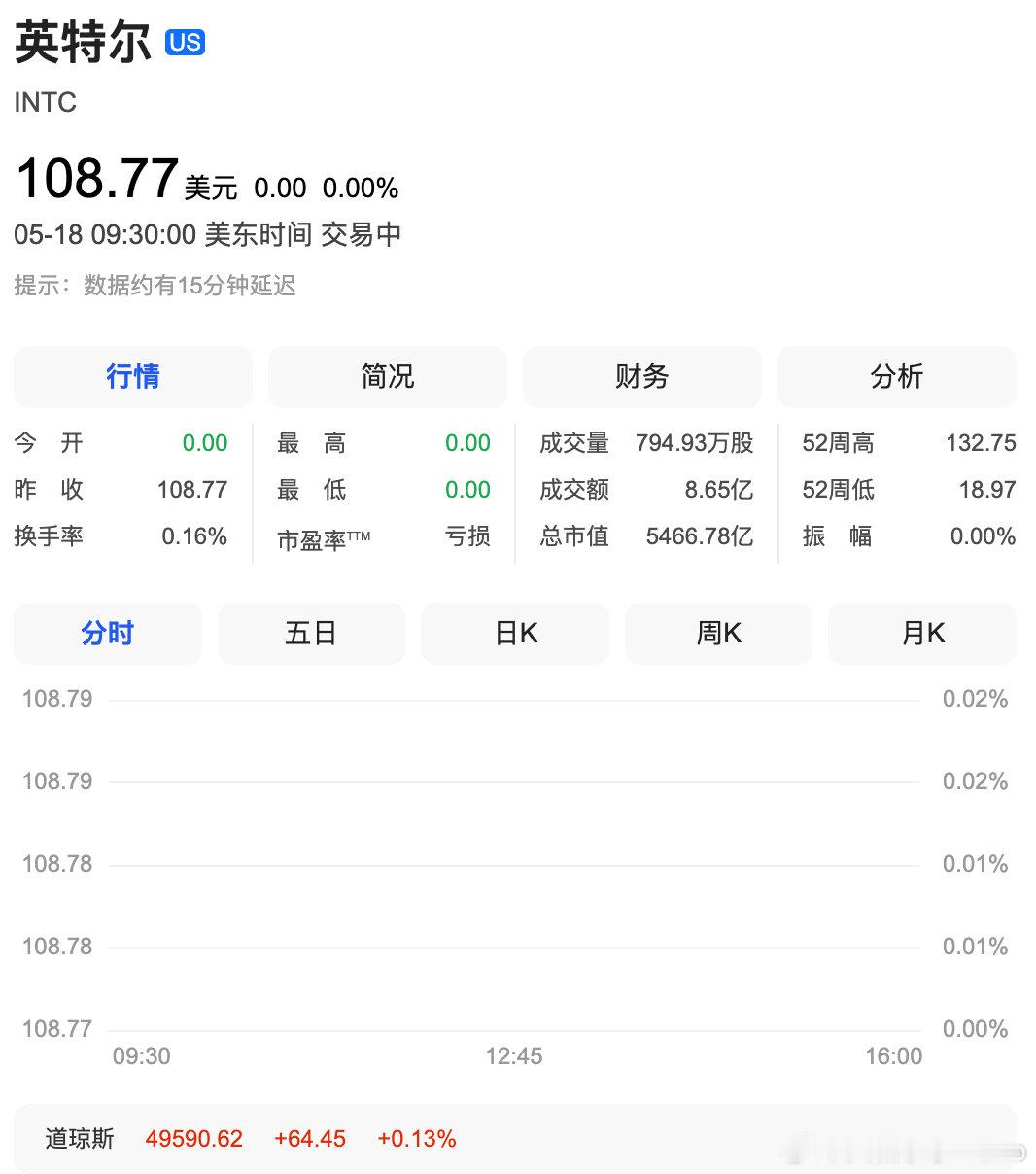
Task: Click the 道琼斯 index name
Action: click(x=80, y=1139)
